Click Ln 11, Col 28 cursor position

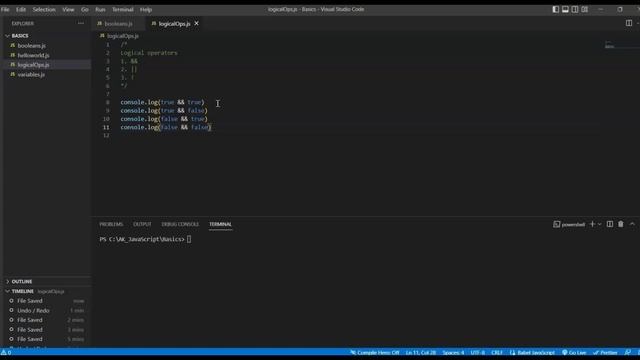tap(421, 353)
